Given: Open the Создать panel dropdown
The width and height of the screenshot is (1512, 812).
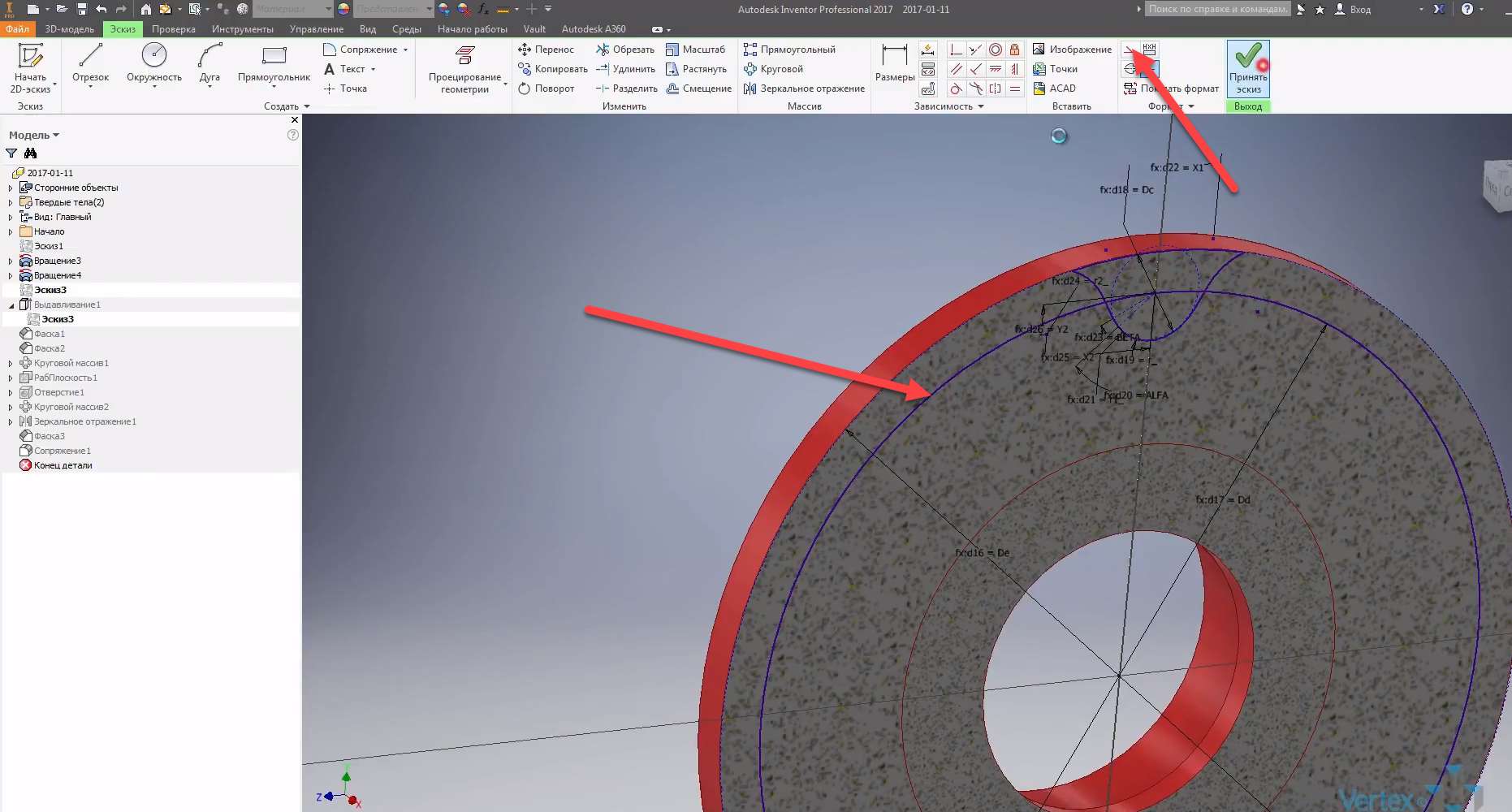Looking at the screenshot, I should pyautogui.click(x=287, y=106).
